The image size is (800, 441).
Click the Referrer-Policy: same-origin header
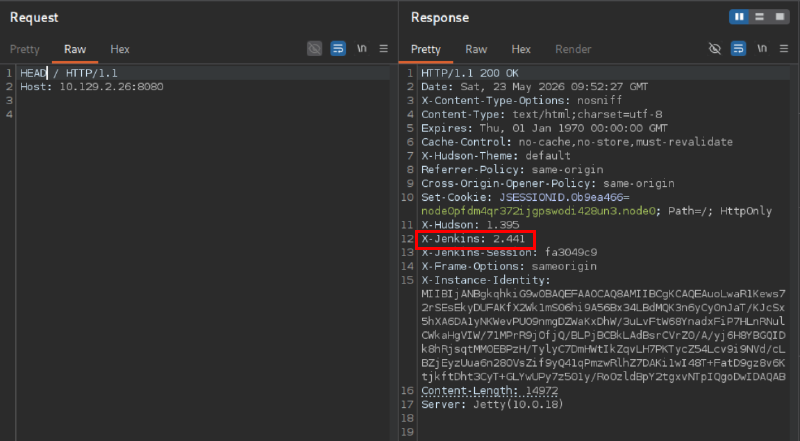click(x=512, y=169)
